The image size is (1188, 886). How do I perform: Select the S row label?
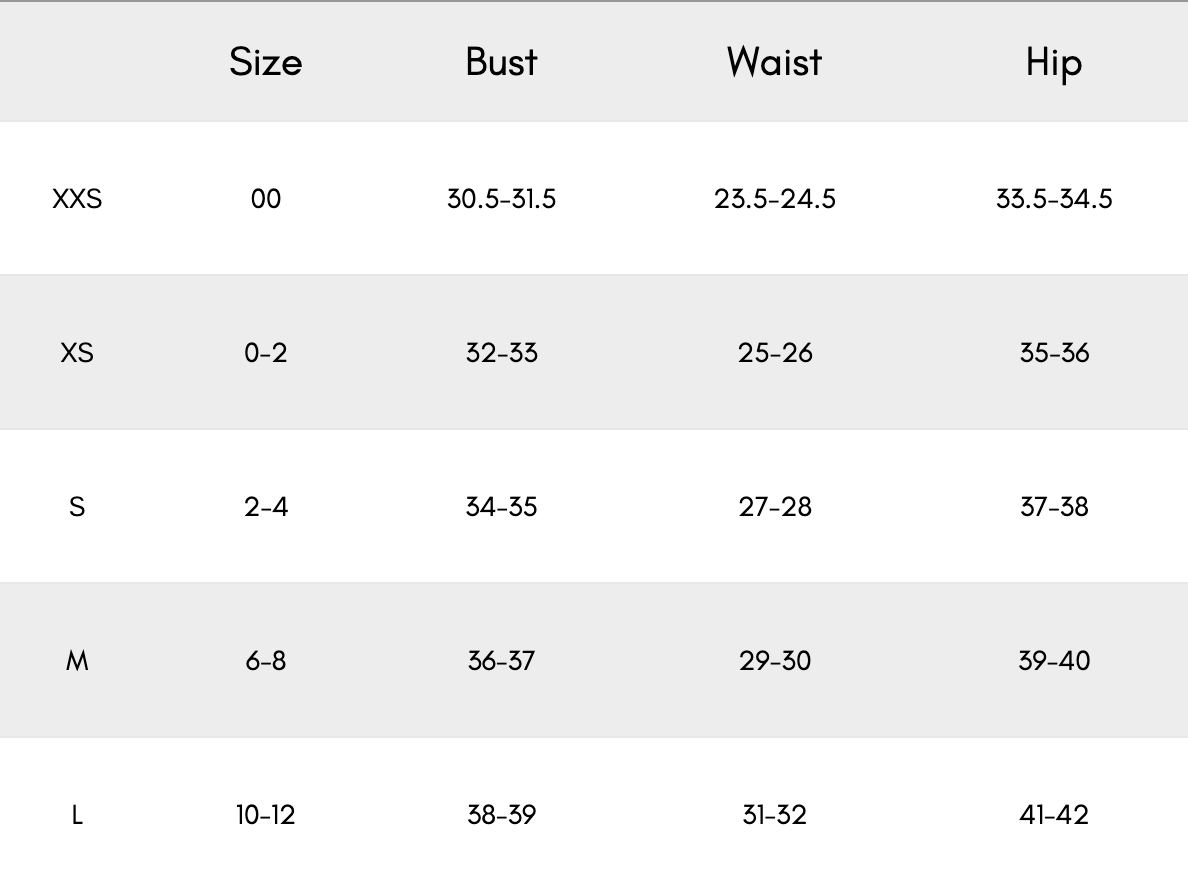click(x=77, y=507)
